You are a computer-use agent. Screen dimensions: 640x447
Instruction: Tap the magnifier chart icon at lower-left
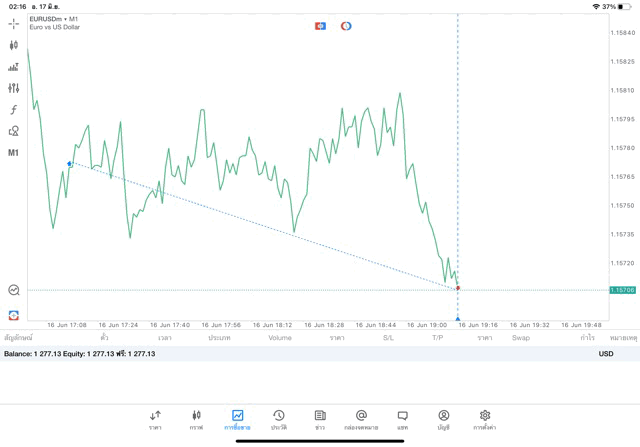point(14,290)
